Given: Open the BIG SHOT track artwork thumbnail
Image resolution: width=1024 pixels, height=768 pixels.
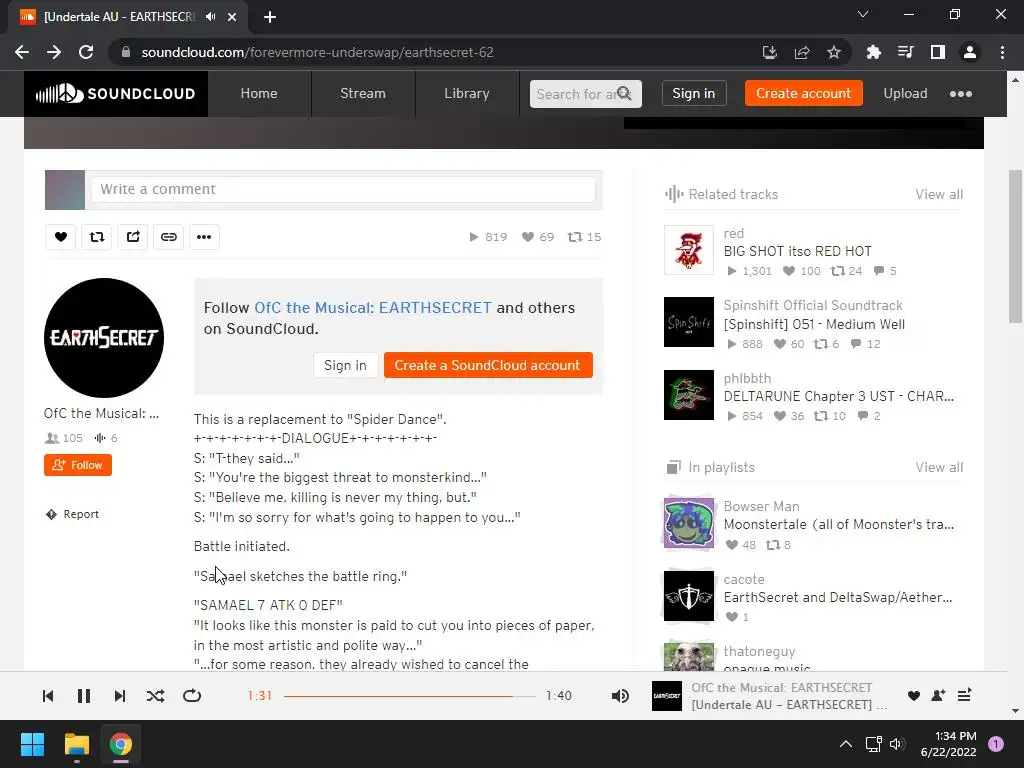Looking at the screenshot, I should pos(689,250).
